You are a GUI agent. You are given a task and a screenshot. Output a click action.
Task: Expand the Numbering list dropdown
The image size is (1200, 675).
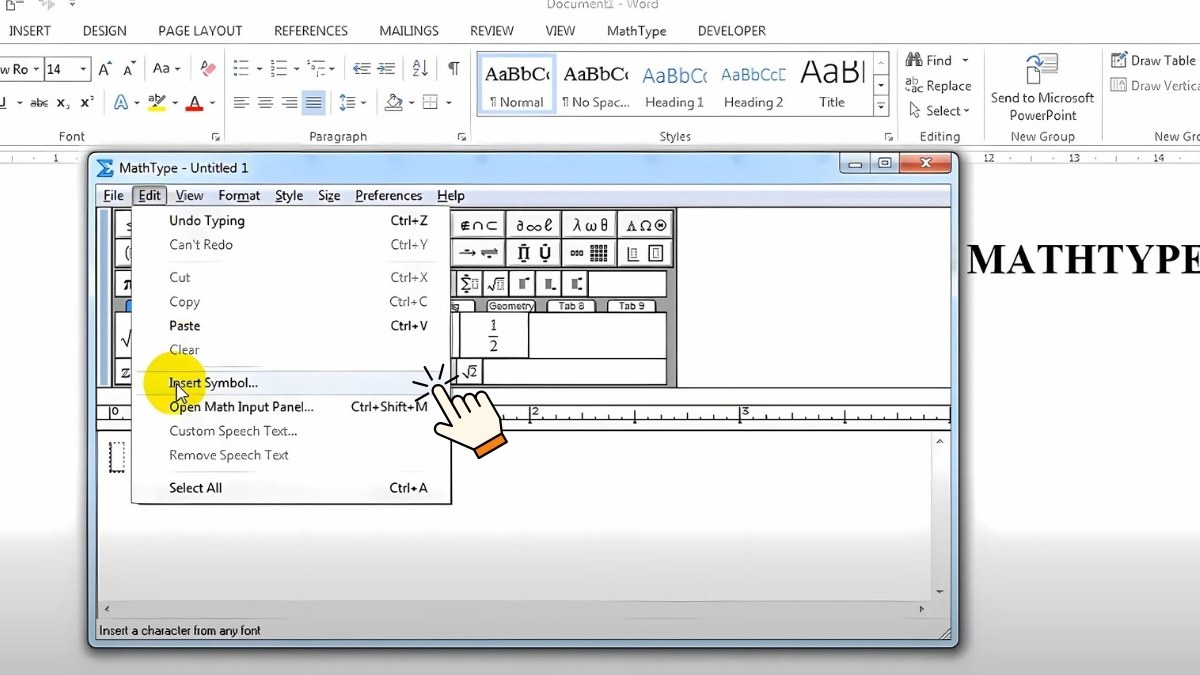tap(297, 69)
